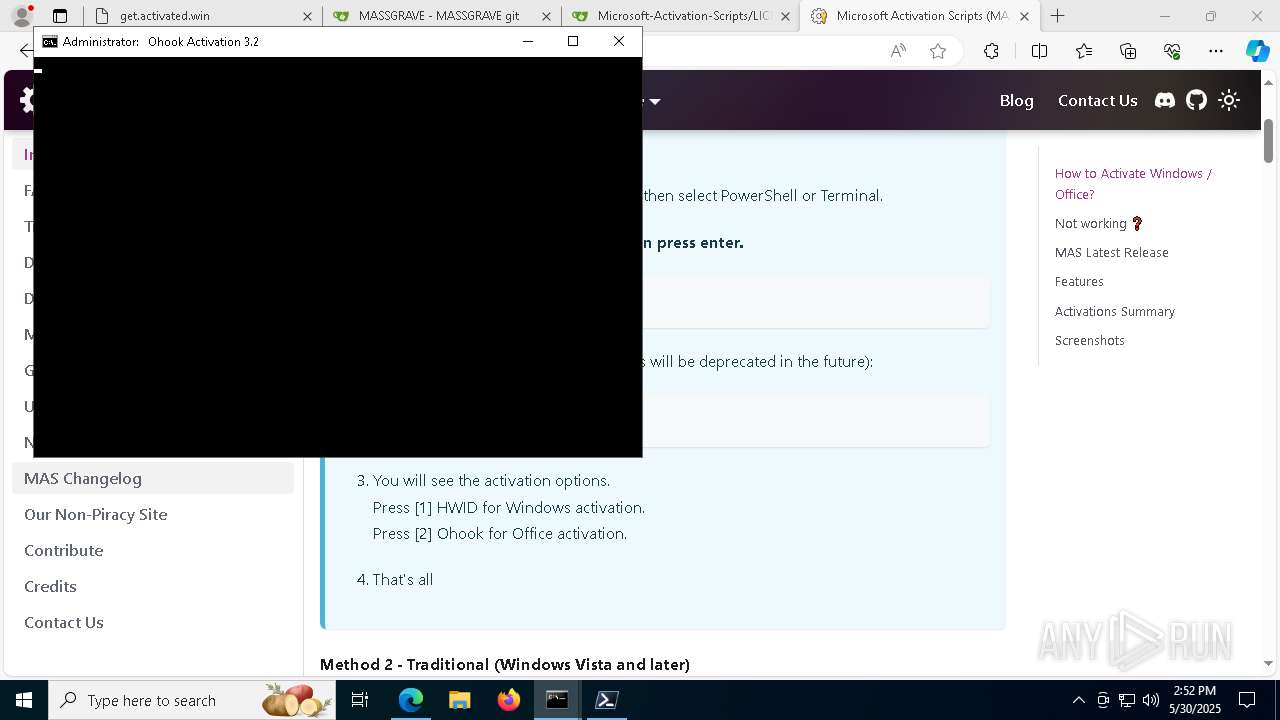Screen dimensions: 1280x720
Task: Jump to How to Activate Windows / Office?
Action: coord(1133,184)
